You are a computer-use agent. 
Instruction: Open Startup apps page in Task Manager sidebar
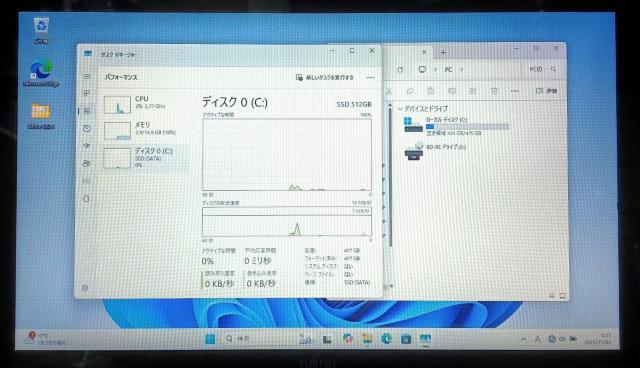click(x=87, y=146)
